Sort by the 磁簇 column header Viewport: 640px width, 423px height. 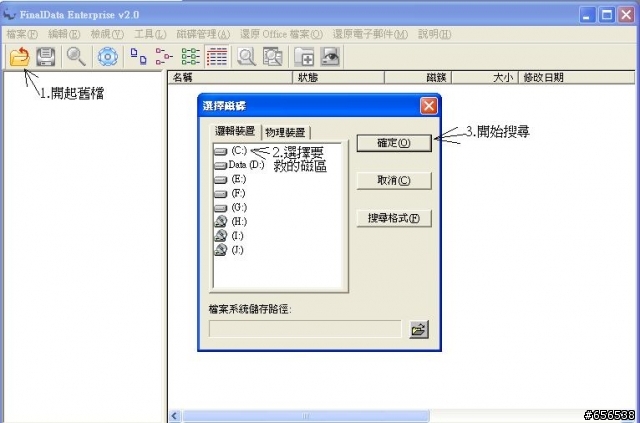pyautogui.click(x=418, y=77)
